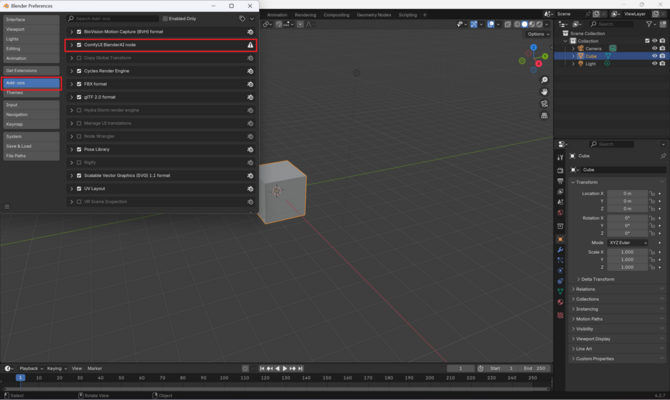Expand the Viewport Display panel
This screenshot has height=400, width=670.
click(592, 339)
